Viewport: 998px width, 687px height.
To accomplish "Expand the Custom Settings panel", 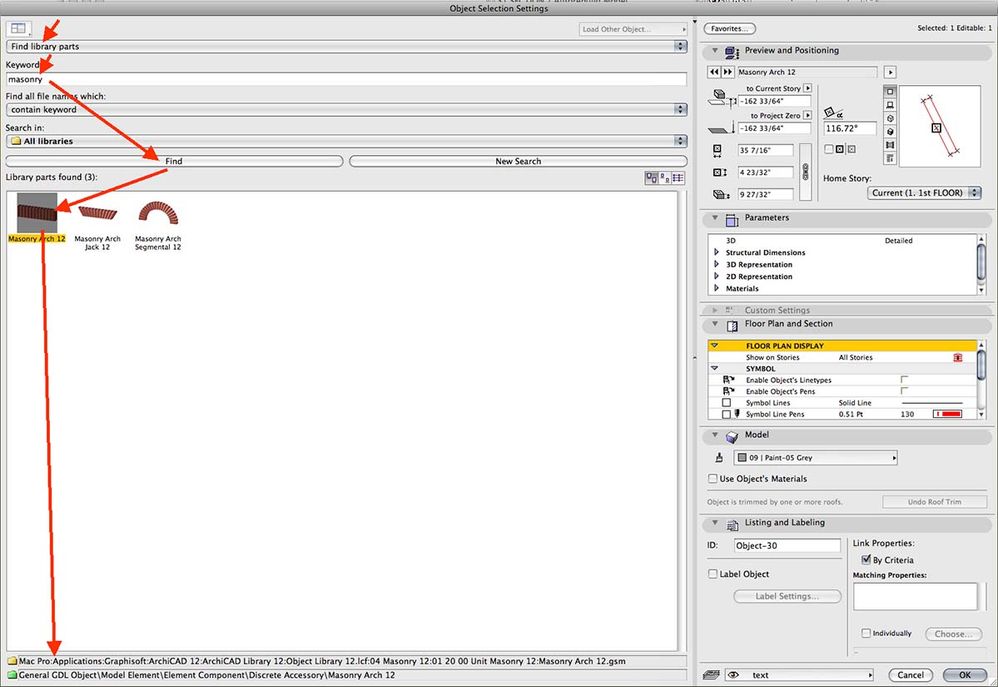I will (x=715, y=310).
